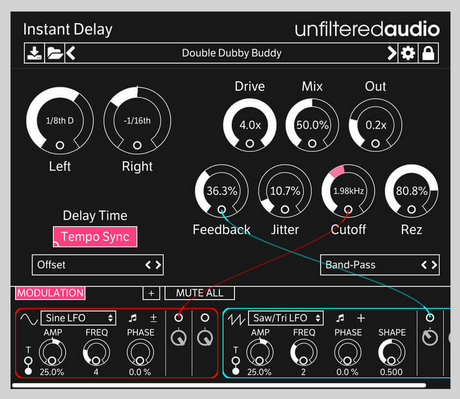This screenshot has height=399, width=460.
Task: Click the Out knob showing 0.2x
Action: pyautogui.click(x=375, y=125)
